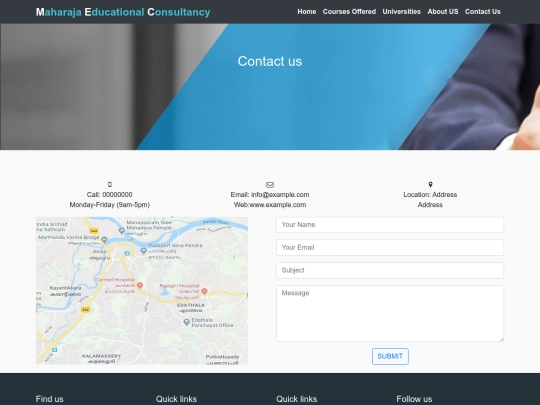Click the location pin icon

[430, 185]
